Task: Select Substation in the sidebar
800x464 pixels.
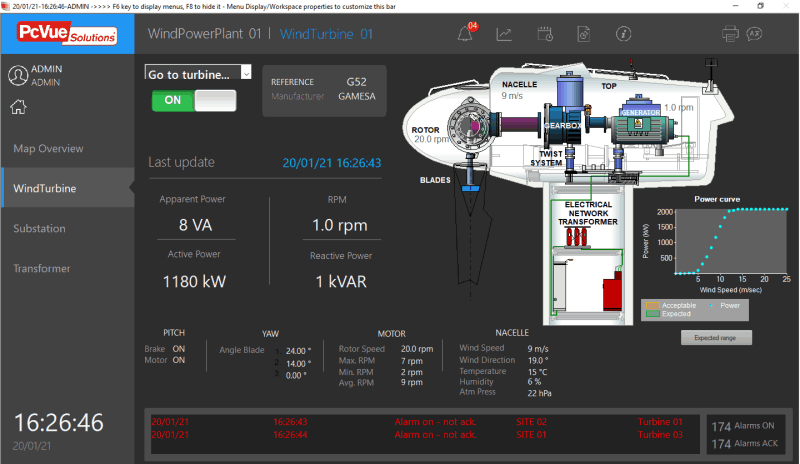Action: pos(39,228)
